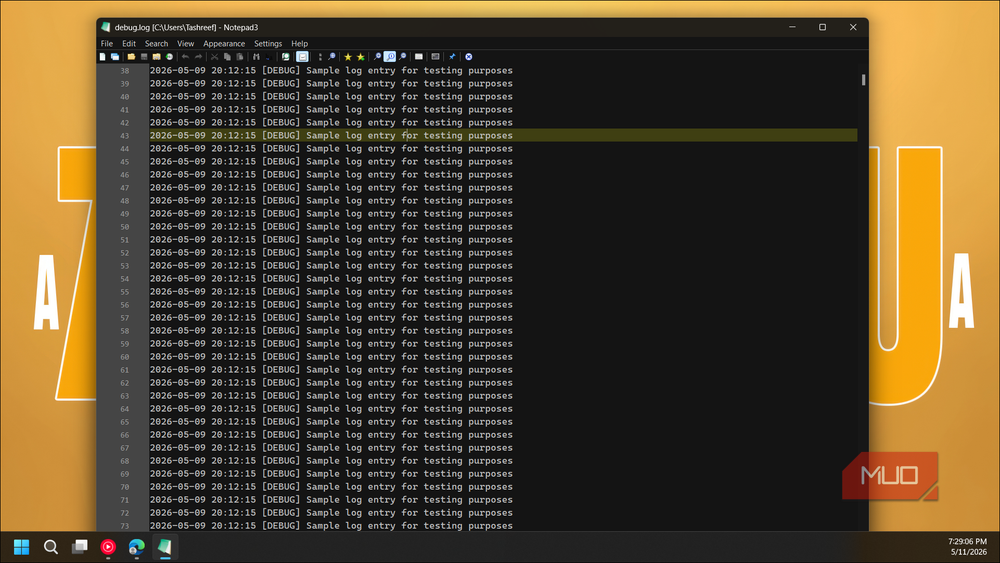Click the Paste clipboard icon
Viewport: 1000px width, 563px height.
click(x=240, y=57)
